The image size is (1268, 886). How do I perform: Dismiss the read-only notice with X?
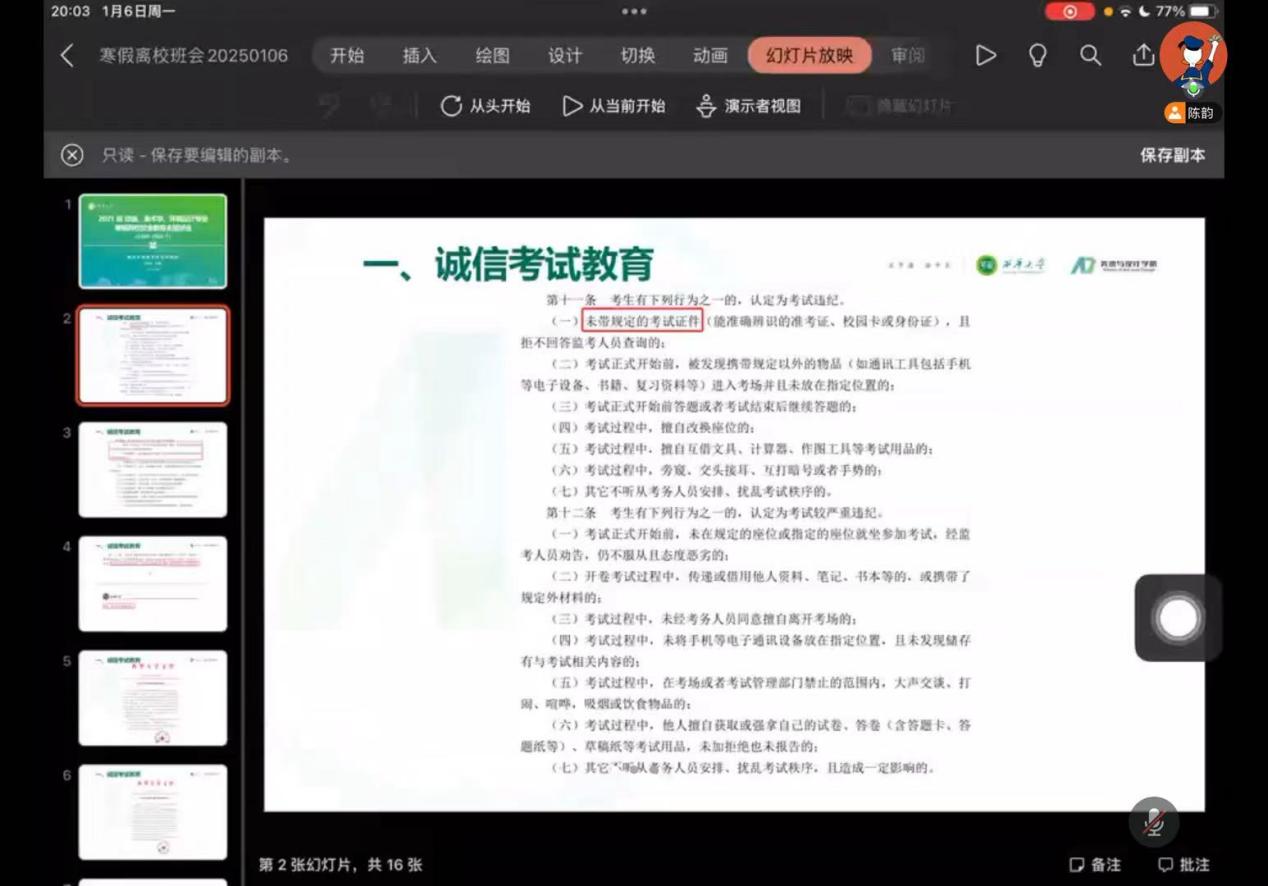point(72,155)
